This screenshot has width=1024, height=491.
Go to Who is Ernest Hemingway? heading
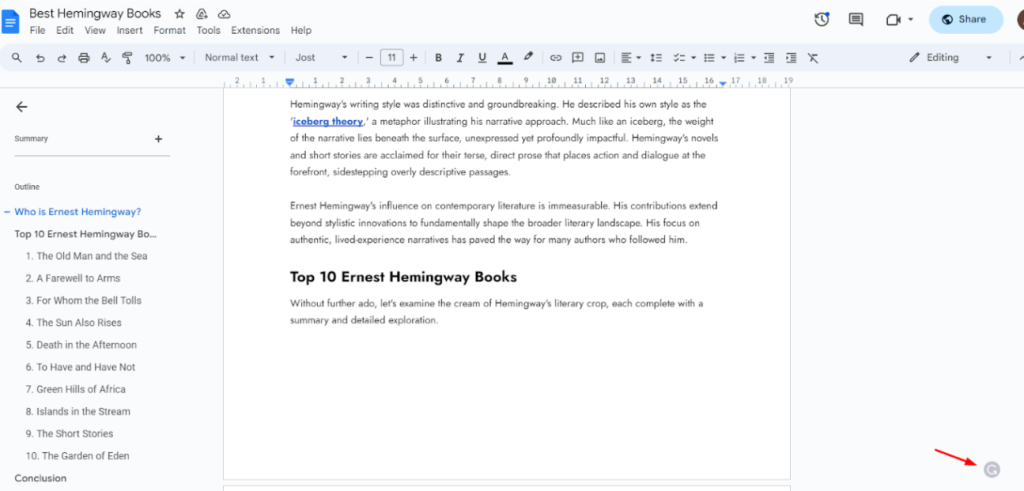click(x=78, y=212)
